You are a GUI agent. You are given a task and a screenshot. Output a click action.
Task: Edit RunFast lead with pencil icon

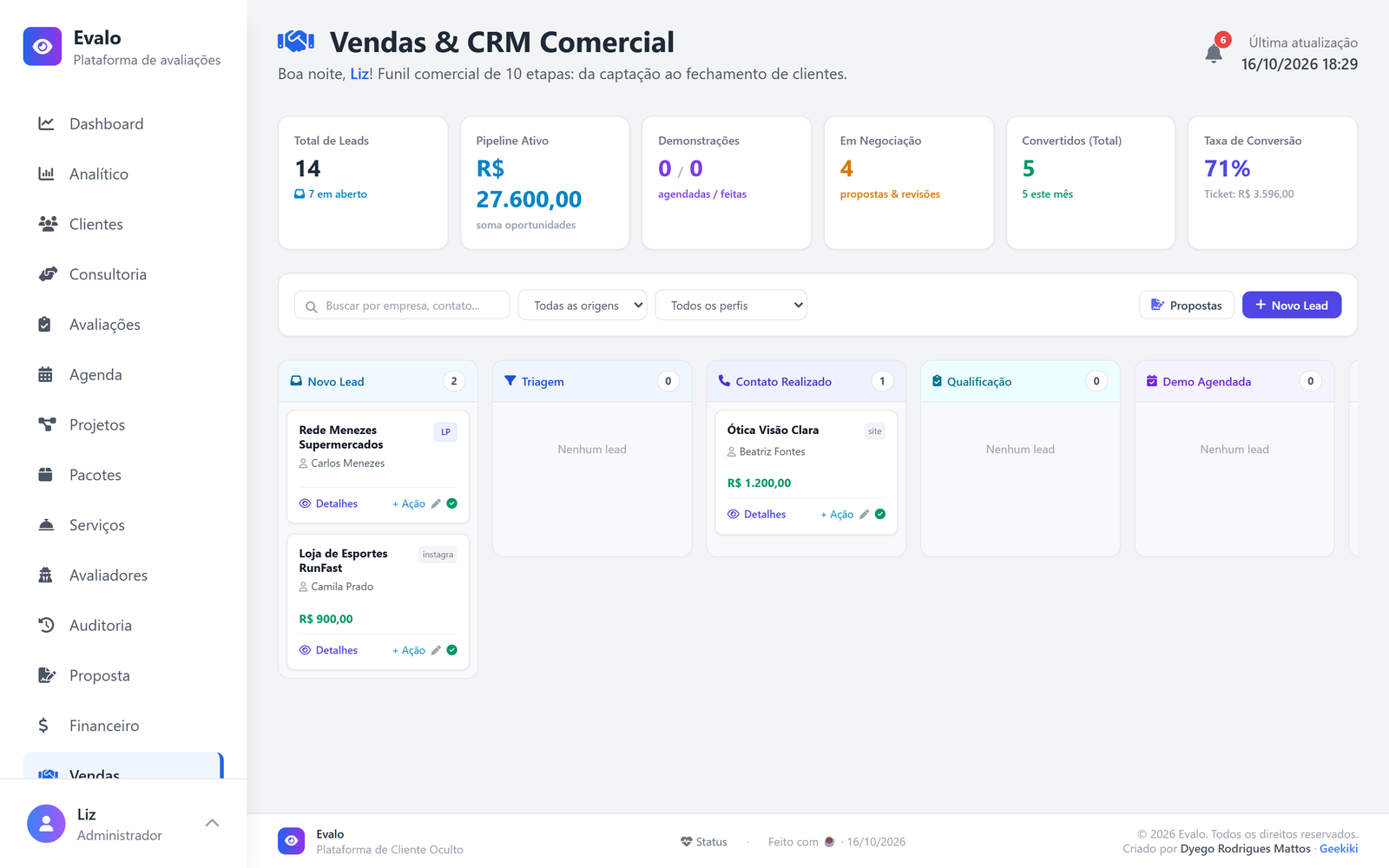pos(437,650)
